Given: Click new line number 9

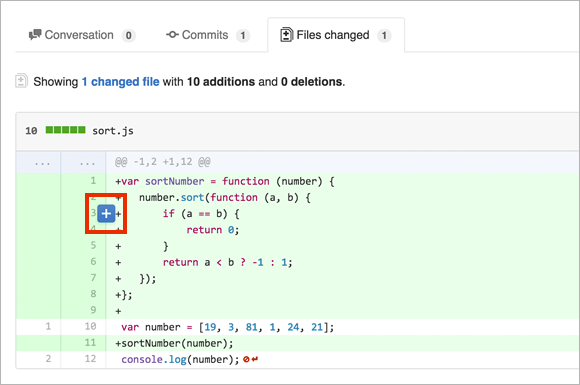Looking at the screenshot, I should 93,310.
